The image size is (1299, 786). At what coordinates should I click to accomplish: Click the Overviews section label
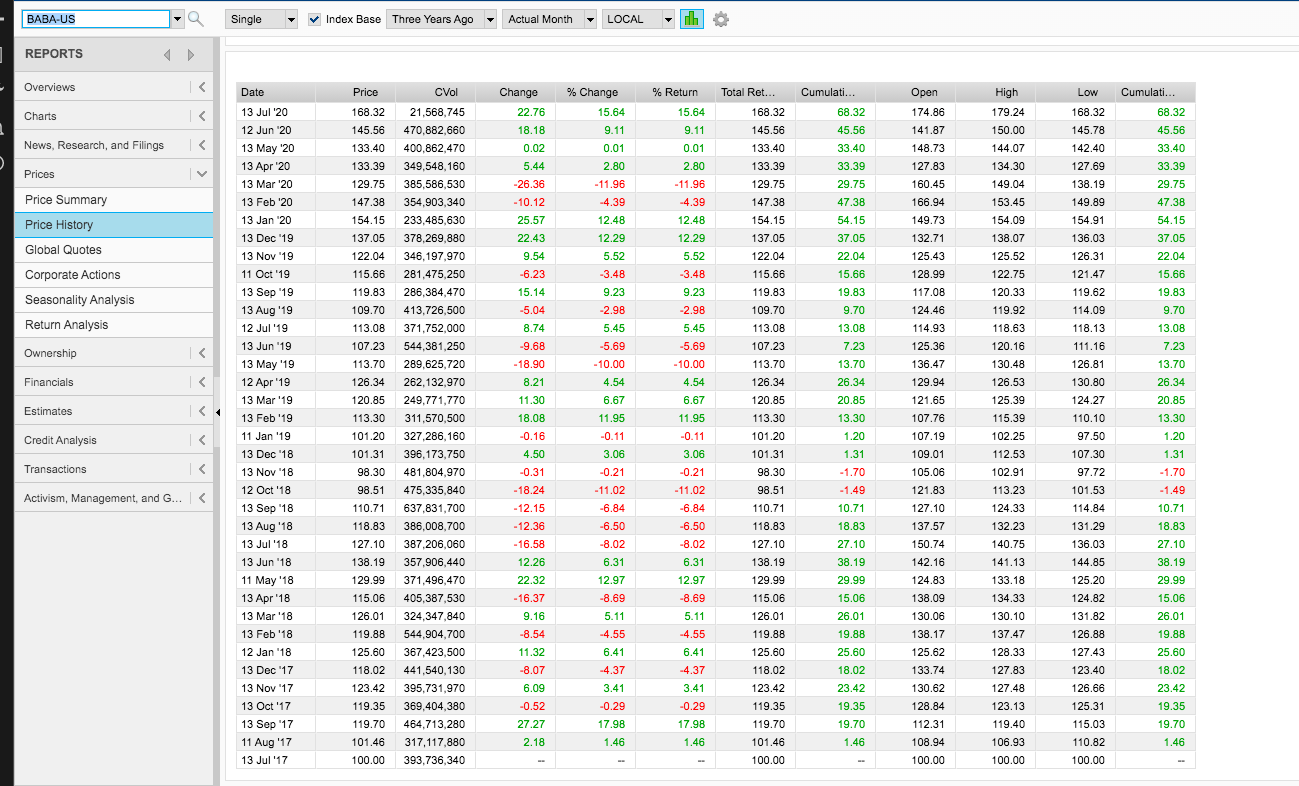50,87
